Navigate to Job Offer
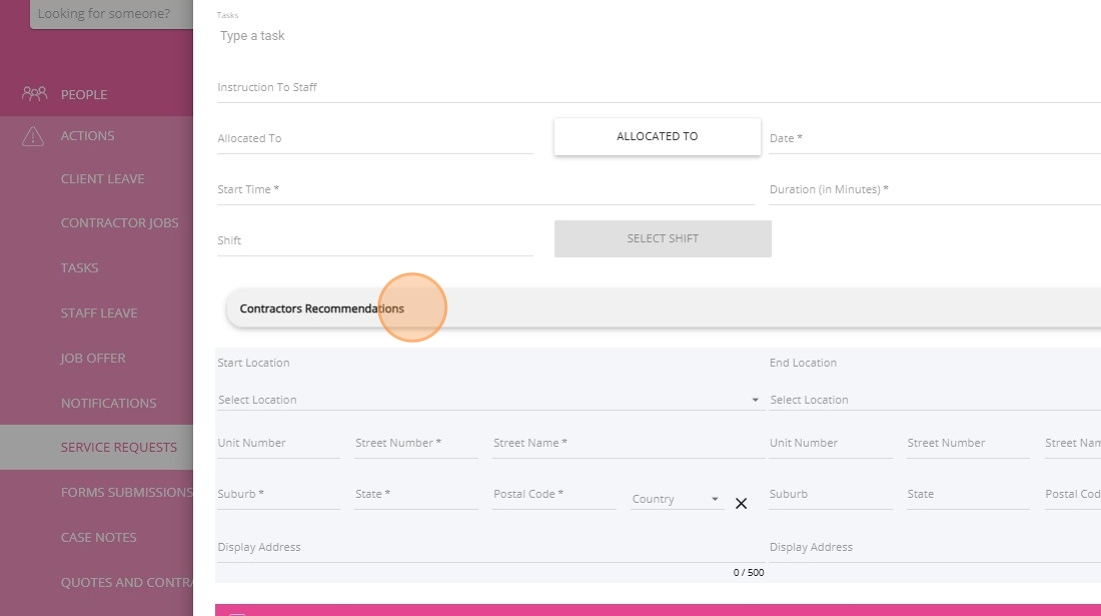The width and height of the screenshot is (1101, 616). tap(93, 358)
